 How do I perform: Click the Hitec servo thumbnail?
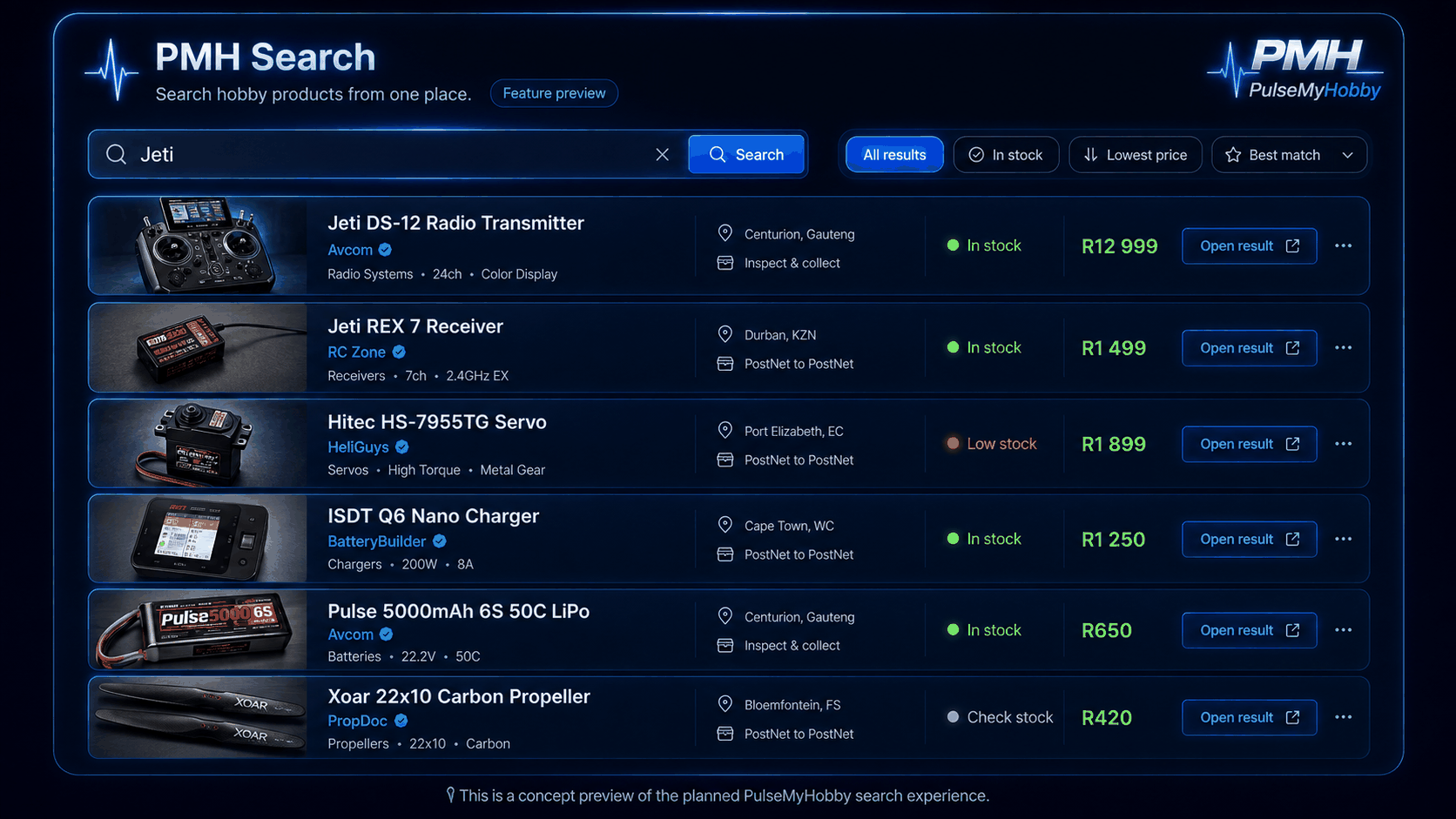[199, 444]
